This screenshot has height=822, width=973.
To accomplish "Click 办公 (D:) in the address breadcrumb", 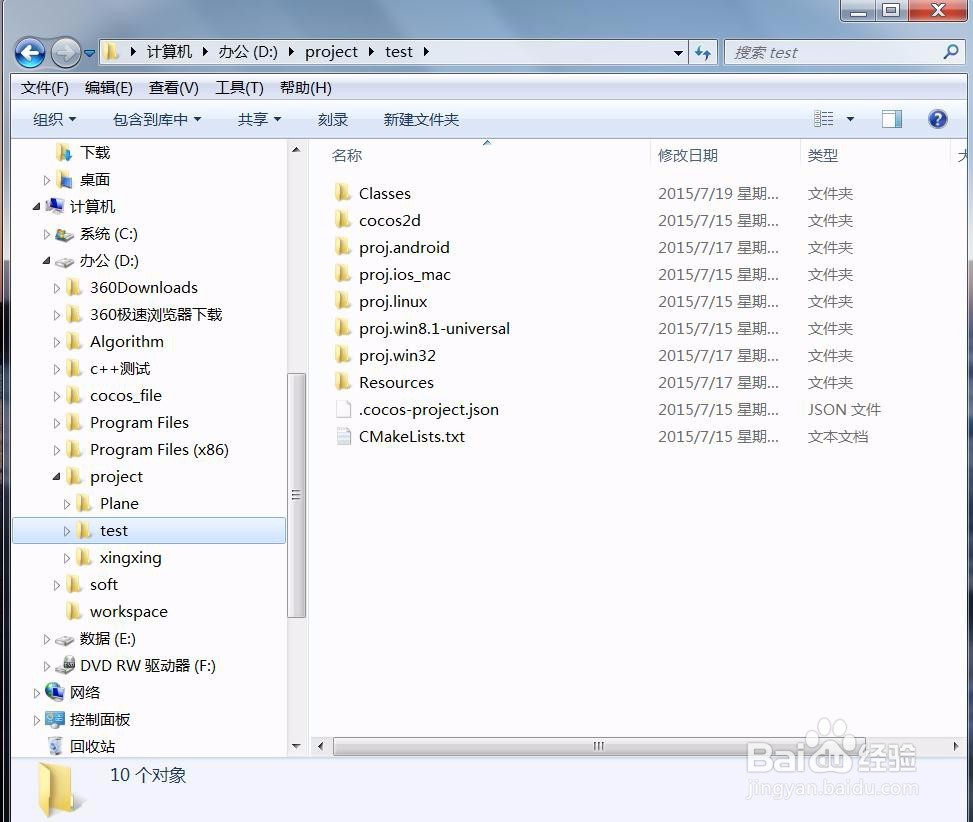I will [248, 52].
